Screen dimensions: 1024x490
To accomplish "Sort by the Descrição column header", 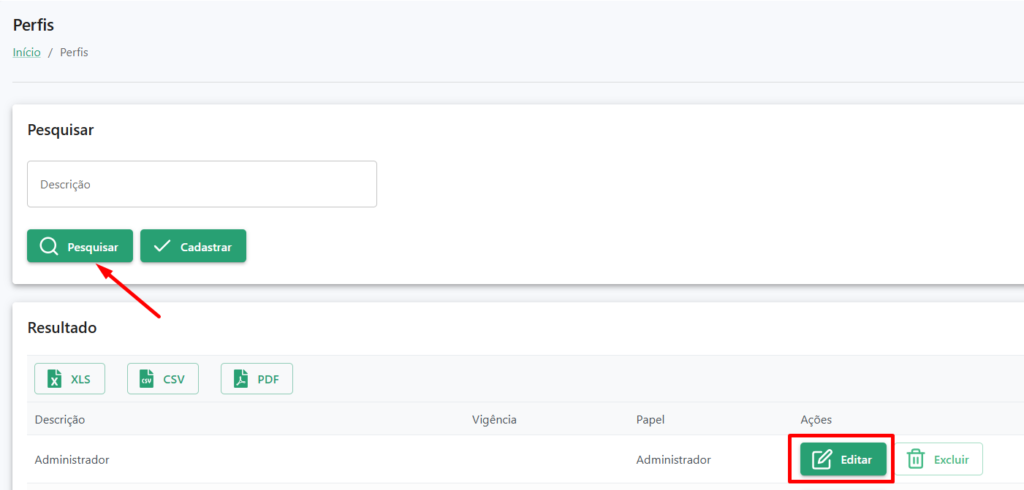I will [59, 419].
